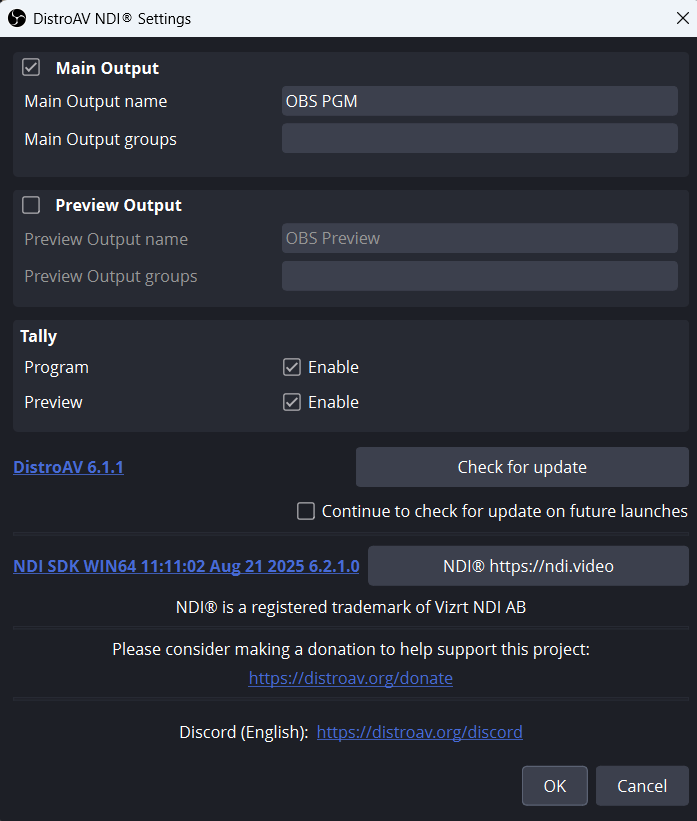The image size is (697, 821).
Task: Dismiss dialog with the Cancel button
Action: [642, 786]
